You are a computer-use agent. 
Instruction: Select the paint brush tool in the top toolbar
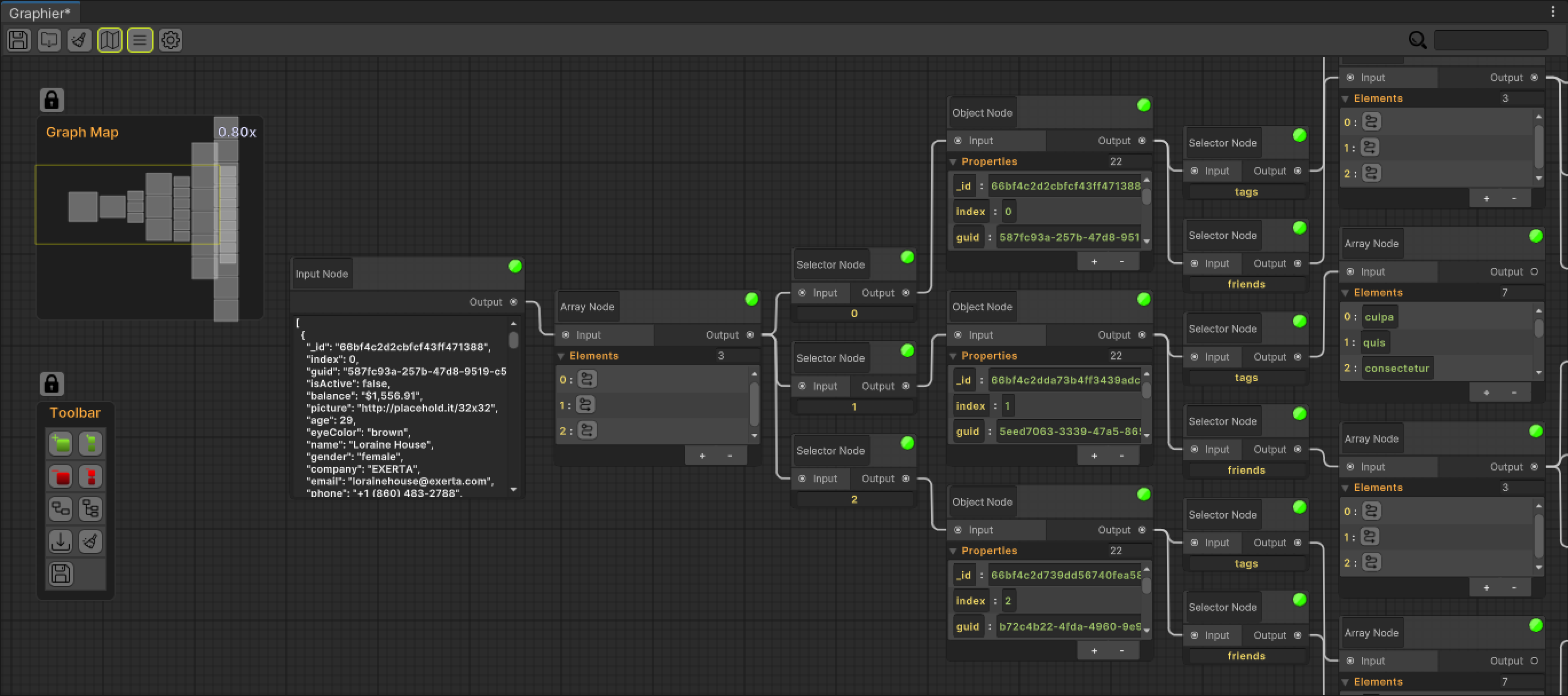(78, 39)
